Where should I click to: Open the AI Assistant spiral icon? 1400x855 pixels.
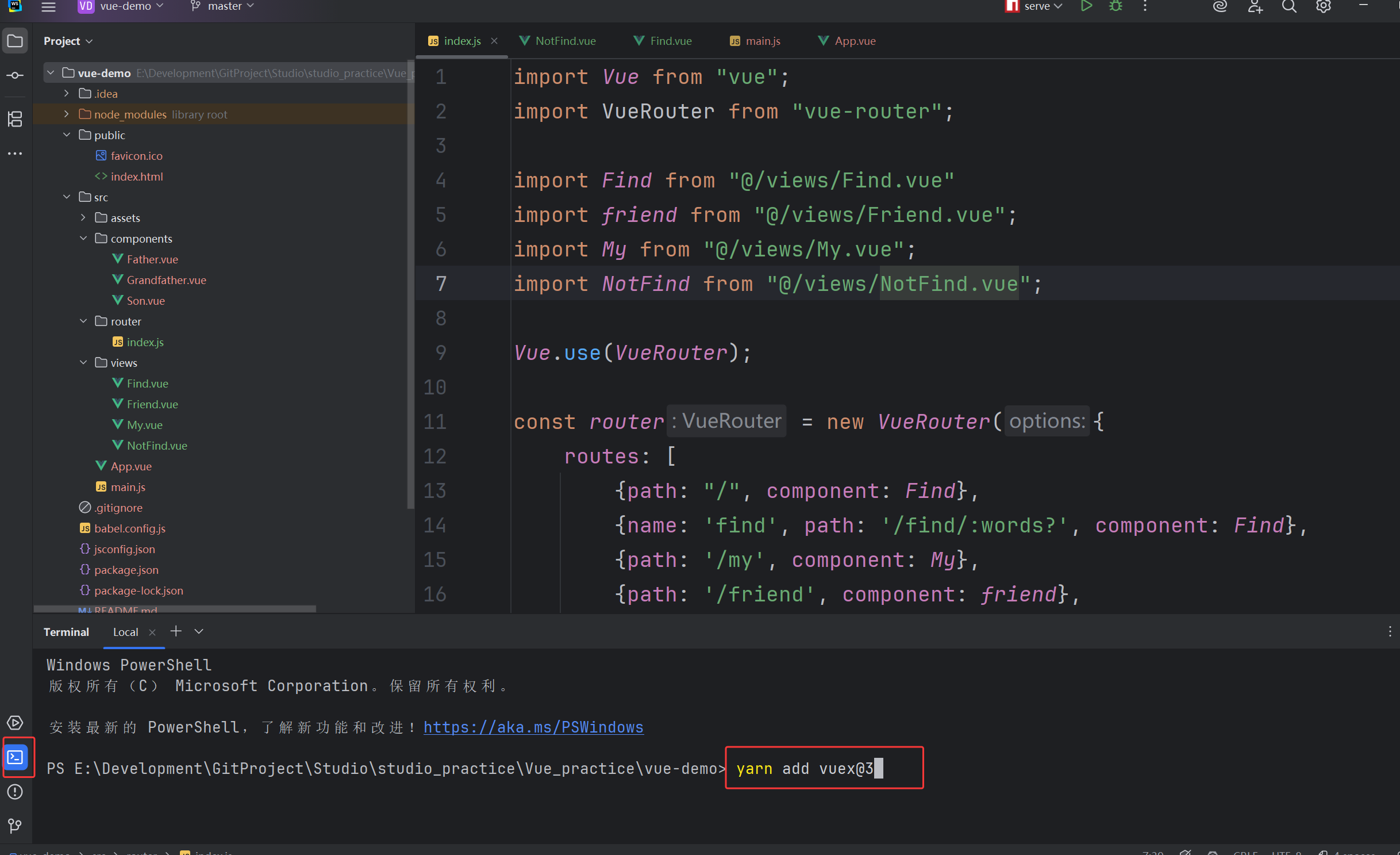pyautogui.click(x=1220, y=6)
